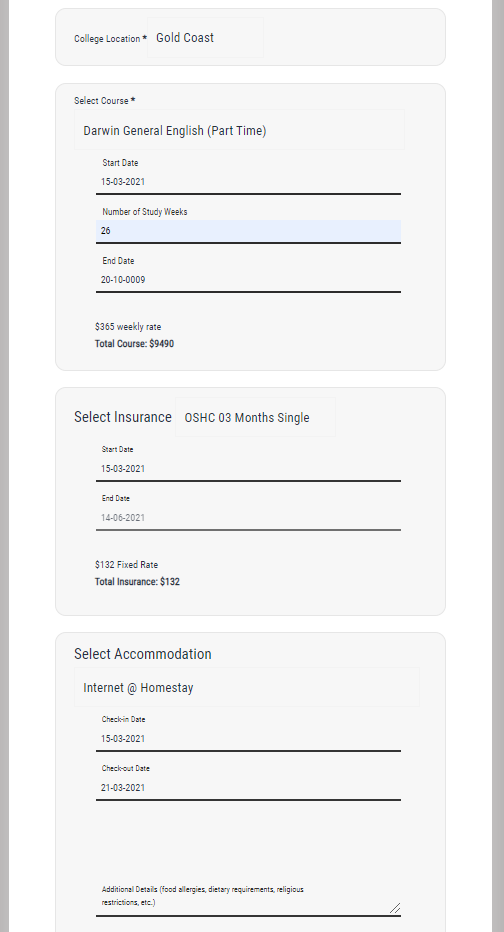Focus the Number of Study Weeks field
The height and width of the screenshot is (932, 504).
[x=248, y=231]
